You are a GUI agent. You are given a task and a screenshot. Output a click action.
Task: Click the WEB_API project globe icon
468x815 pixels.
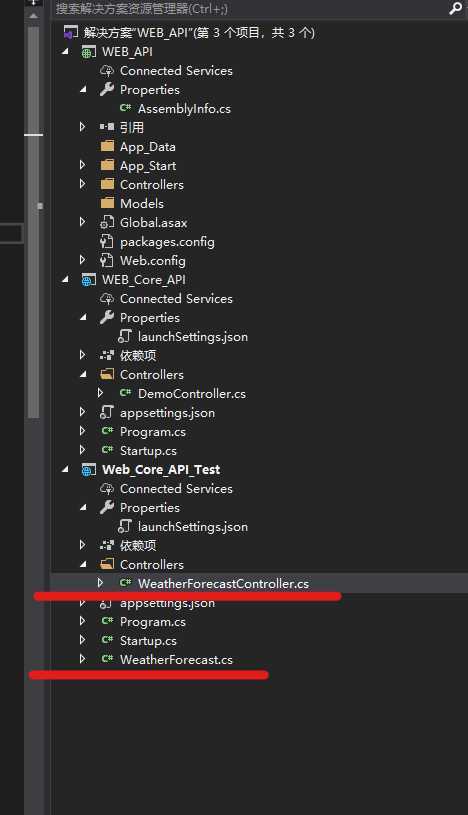click(x=88, y=52)
